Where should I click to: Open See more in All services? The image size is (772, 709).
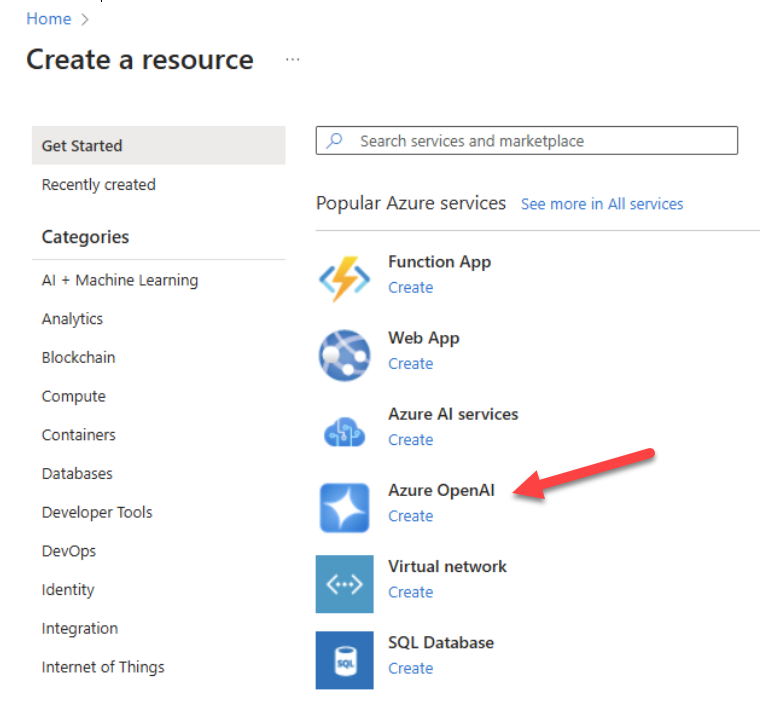click(x=602, y=204)
